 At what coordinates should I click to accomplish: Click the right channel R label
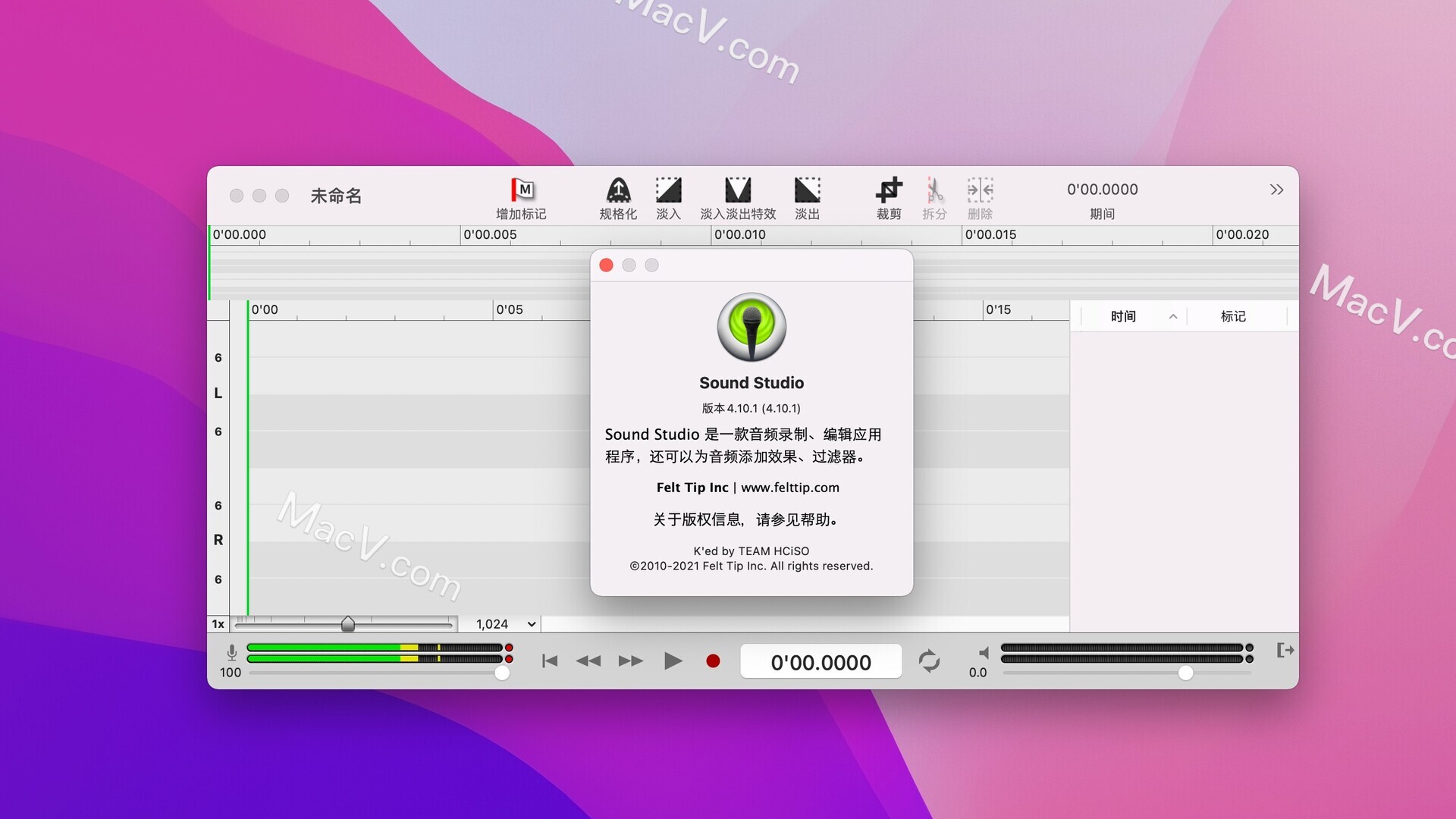218,540
